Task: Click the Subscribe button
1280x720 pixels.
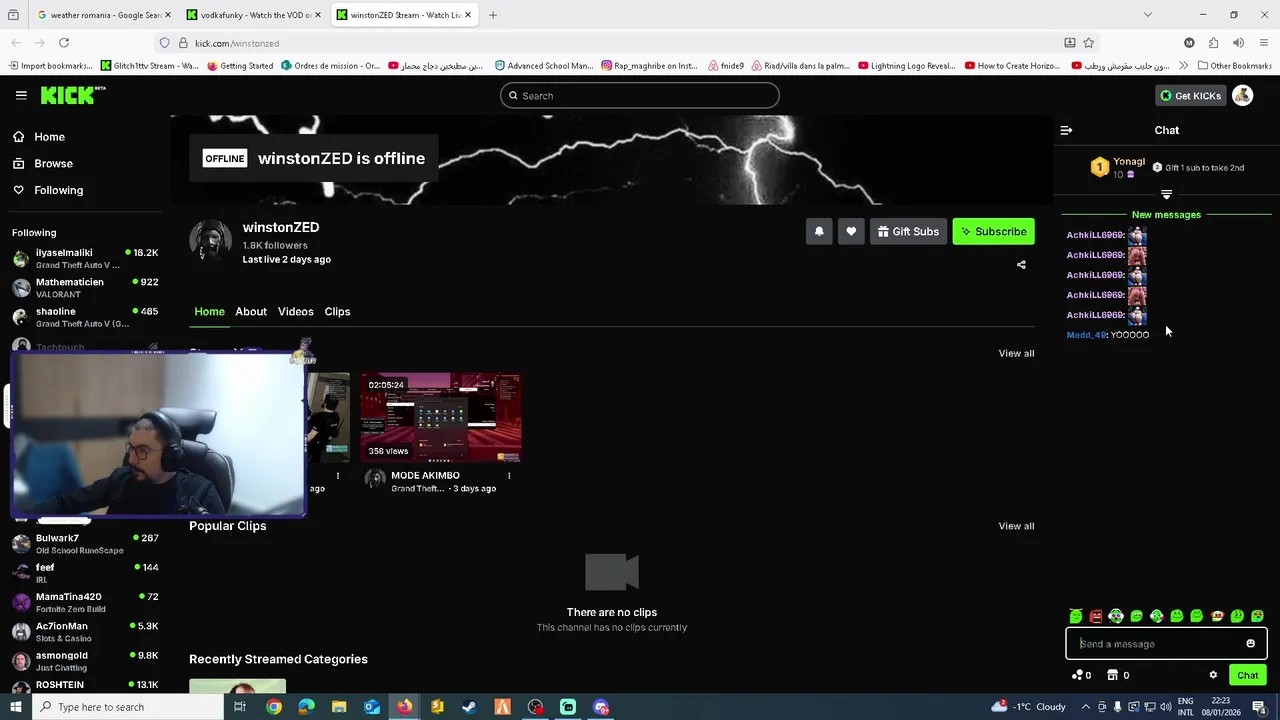Action: pos(993,231)
